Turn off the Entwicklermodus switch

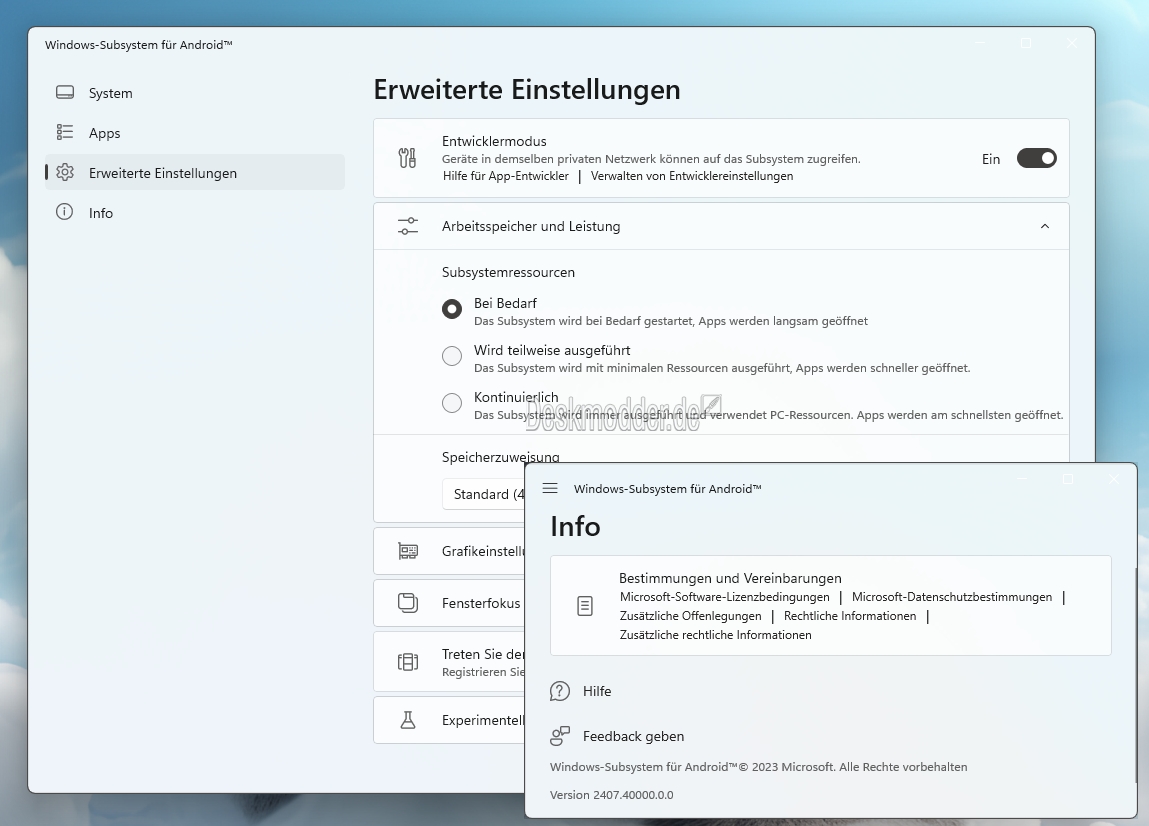tap(1036, 158)
